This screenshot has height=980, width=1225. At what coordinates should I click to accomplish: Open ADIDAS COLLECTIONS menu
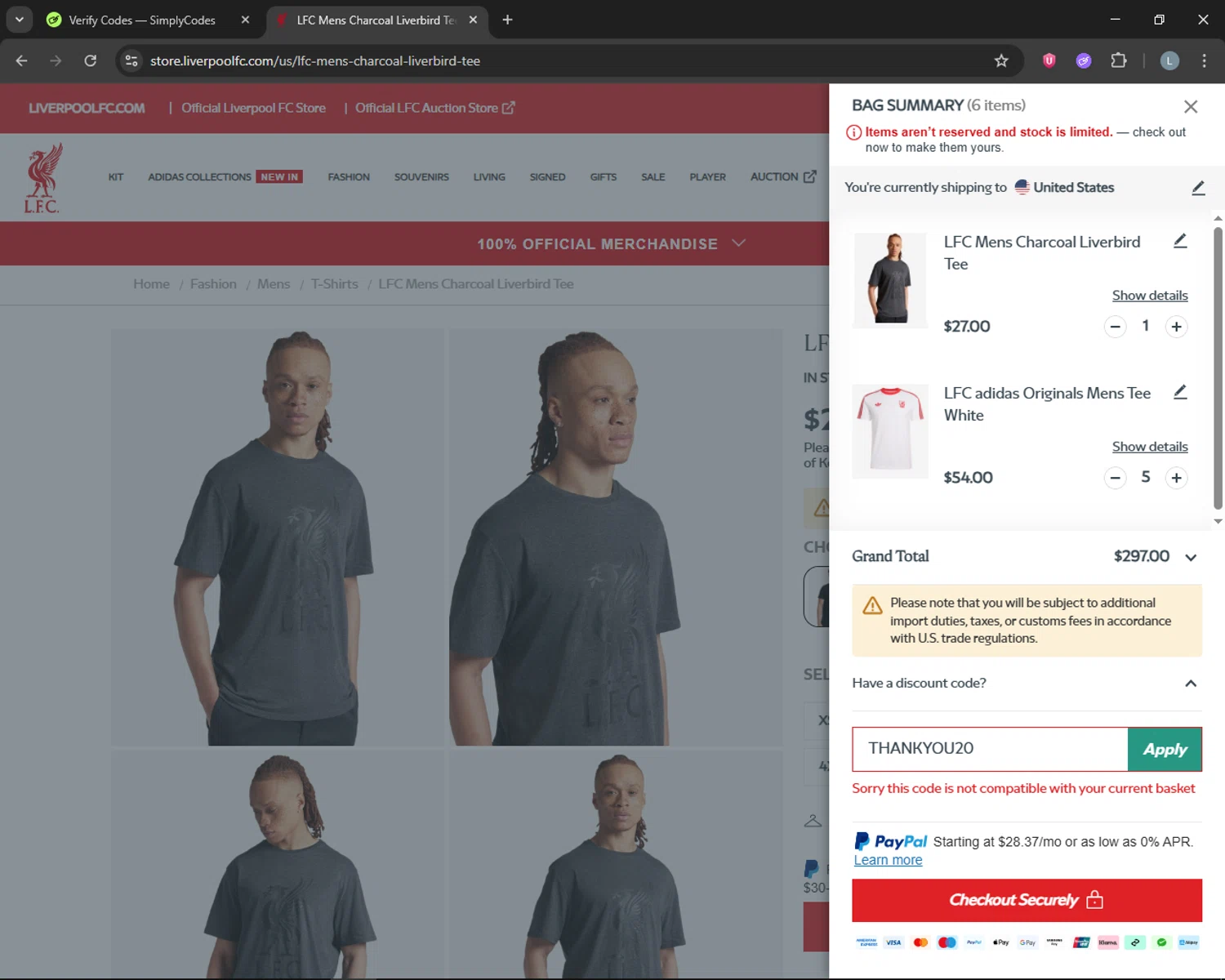(x=199, y=177)
